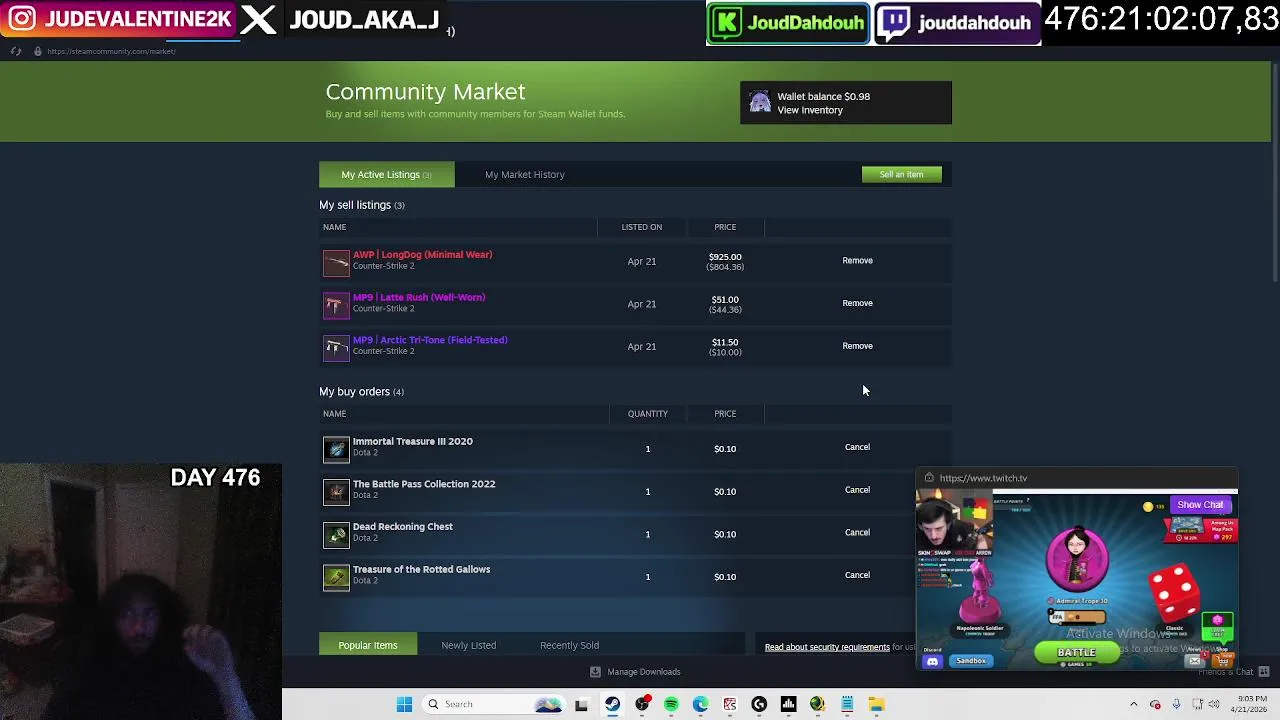Click the red Classic dice image
This screenshot has height=720, width=1280.
pyautogui.click(x=1172, y=592)
